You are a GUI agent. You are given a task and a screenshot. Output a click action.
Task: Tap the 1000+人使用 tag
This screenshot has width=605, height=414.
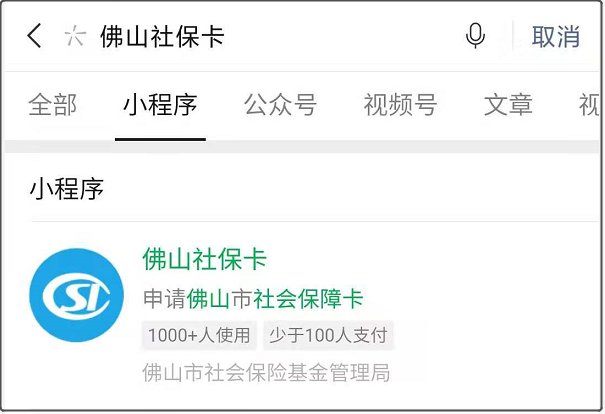[199, 335]
